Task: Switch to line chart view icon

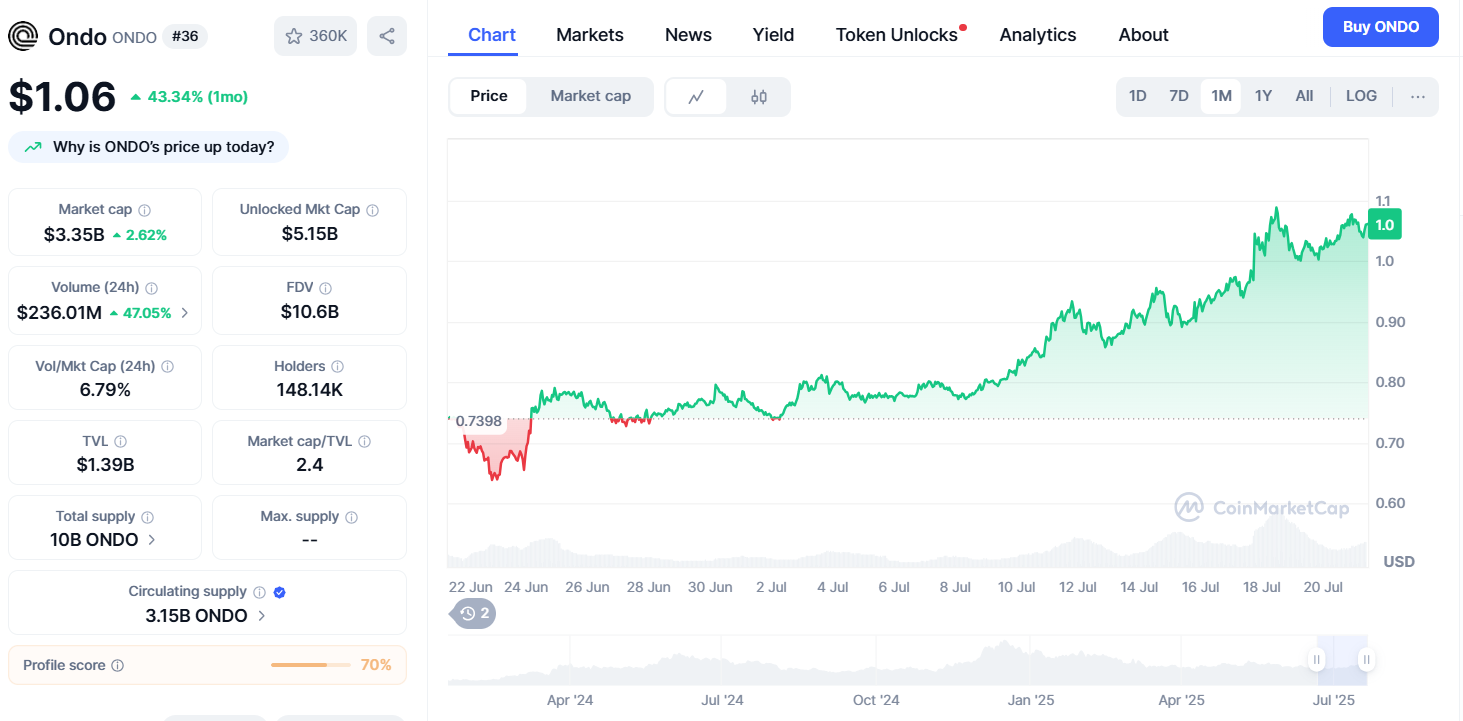Action: pyautogui.click(x=696, y=97)
